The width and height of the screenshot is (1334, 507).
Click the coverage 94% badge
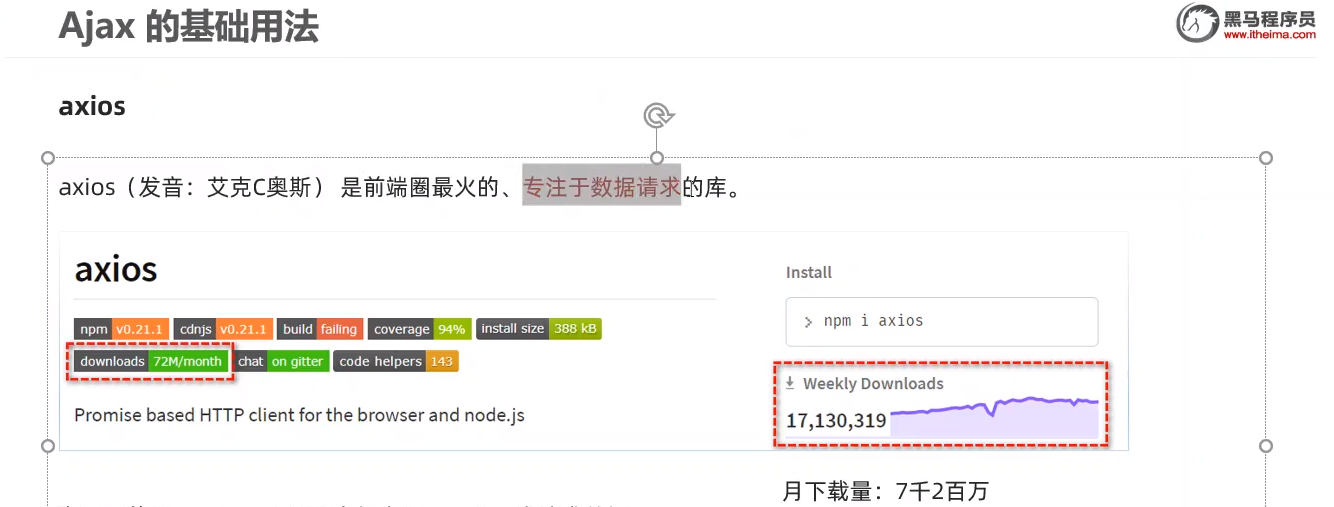pos(419,329)
